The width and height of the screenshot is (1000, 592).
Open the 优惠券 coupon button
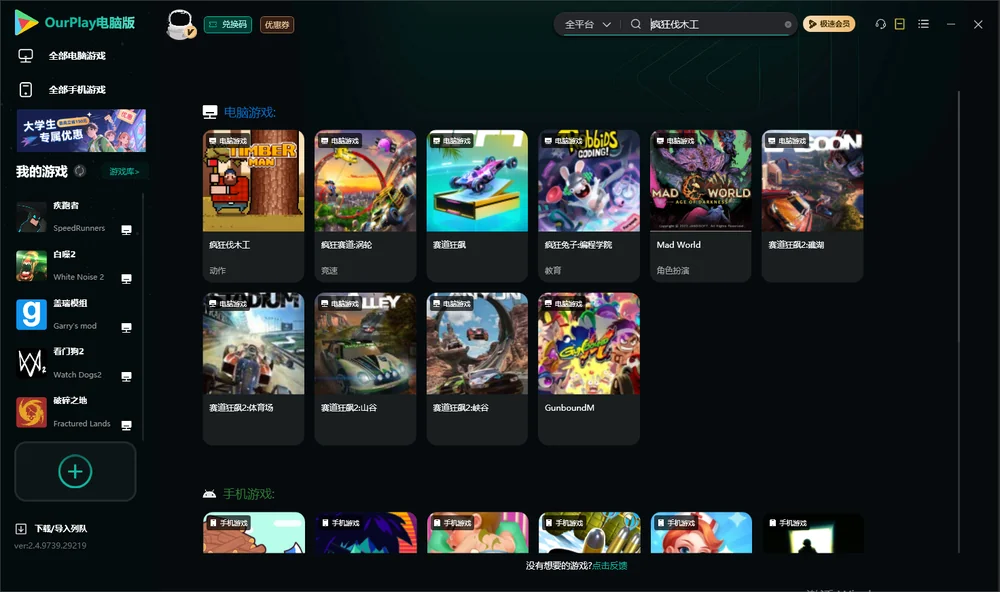(277, 24)
